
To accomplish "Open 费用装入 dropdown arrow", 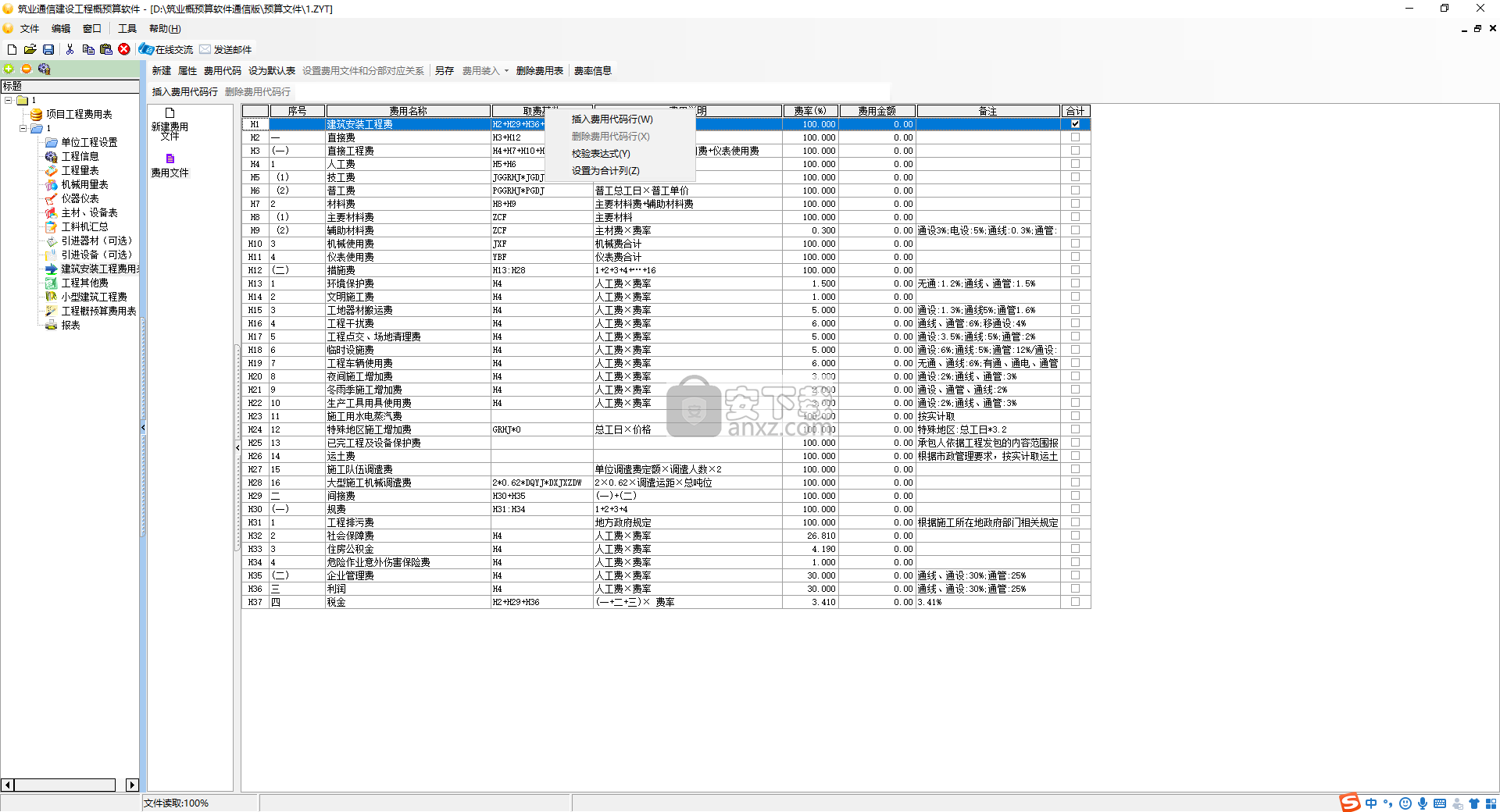I will pyautogui.click(x=506, y=71).
